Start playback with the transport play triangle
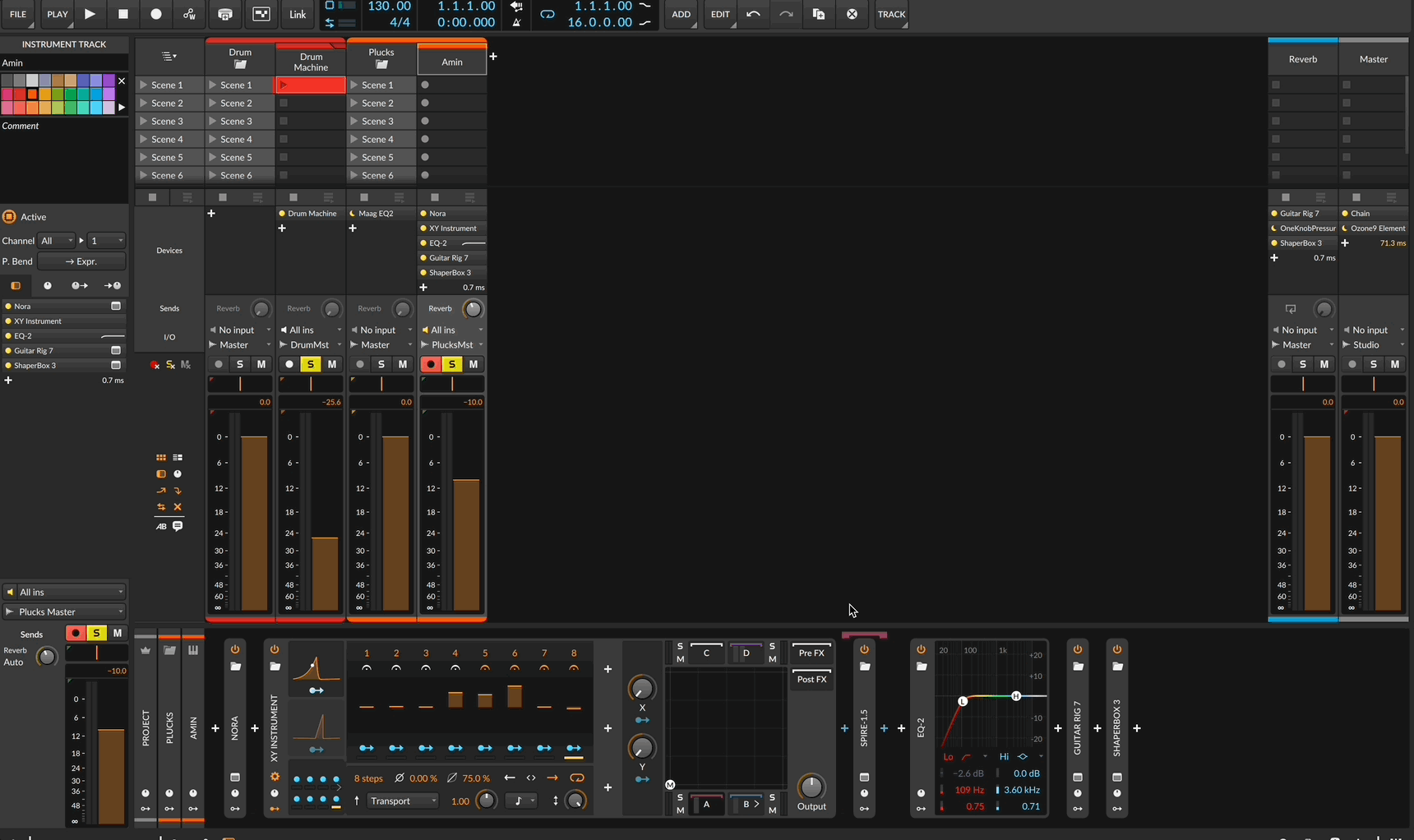 coord(90,14)
